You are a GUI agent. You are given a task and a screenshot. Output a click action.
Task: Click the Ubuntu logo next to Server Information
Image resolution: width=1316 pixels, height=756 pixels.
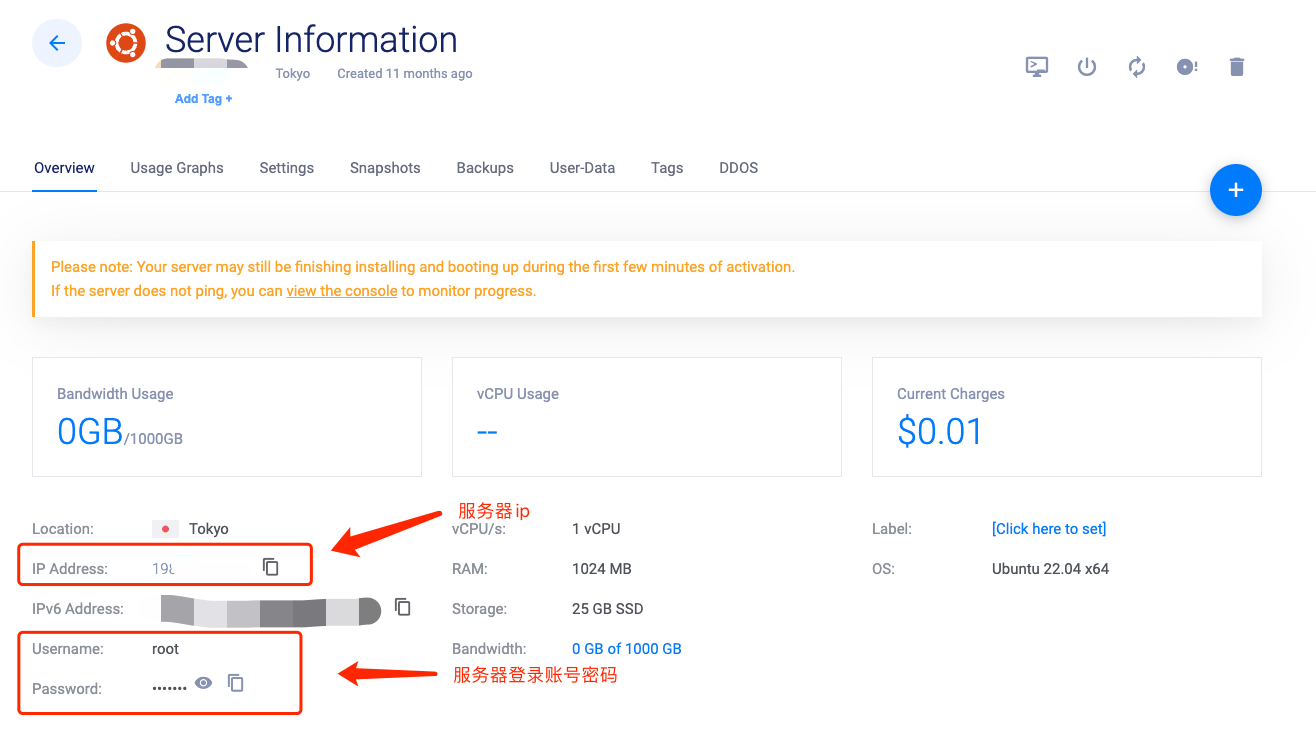(x=126, y=43)
